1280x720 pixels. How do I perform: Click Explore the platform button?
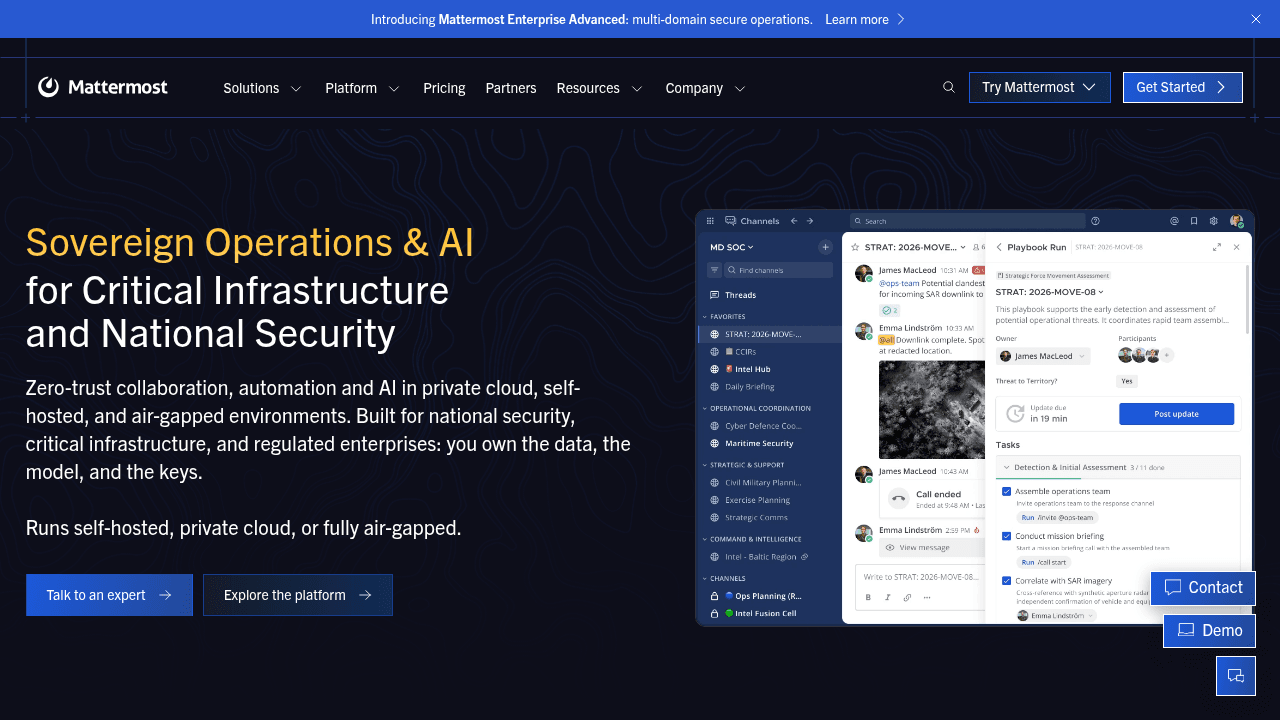coord(298,595)
